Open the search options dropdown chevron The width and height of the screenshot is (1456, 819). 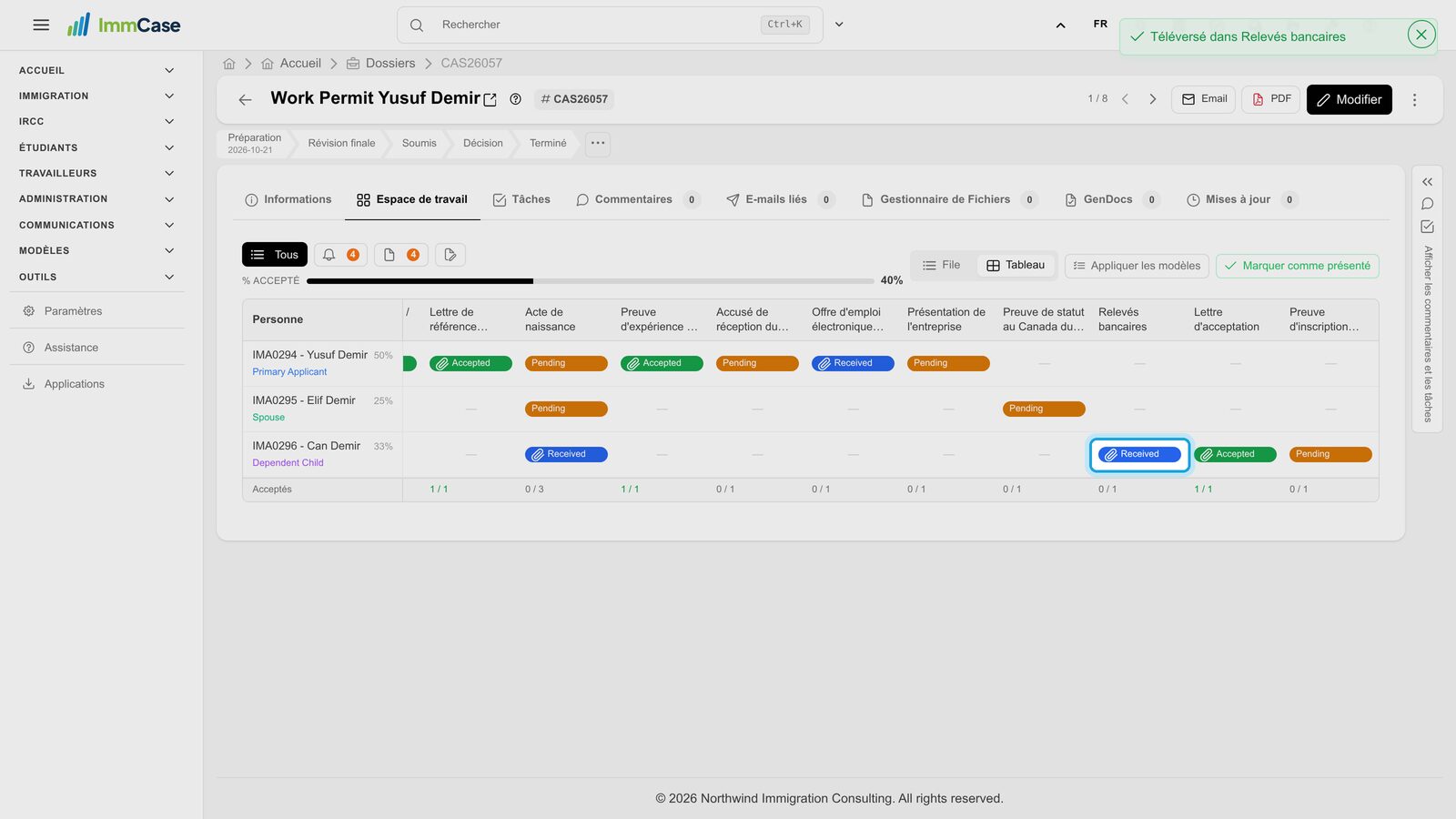point(839,25)
